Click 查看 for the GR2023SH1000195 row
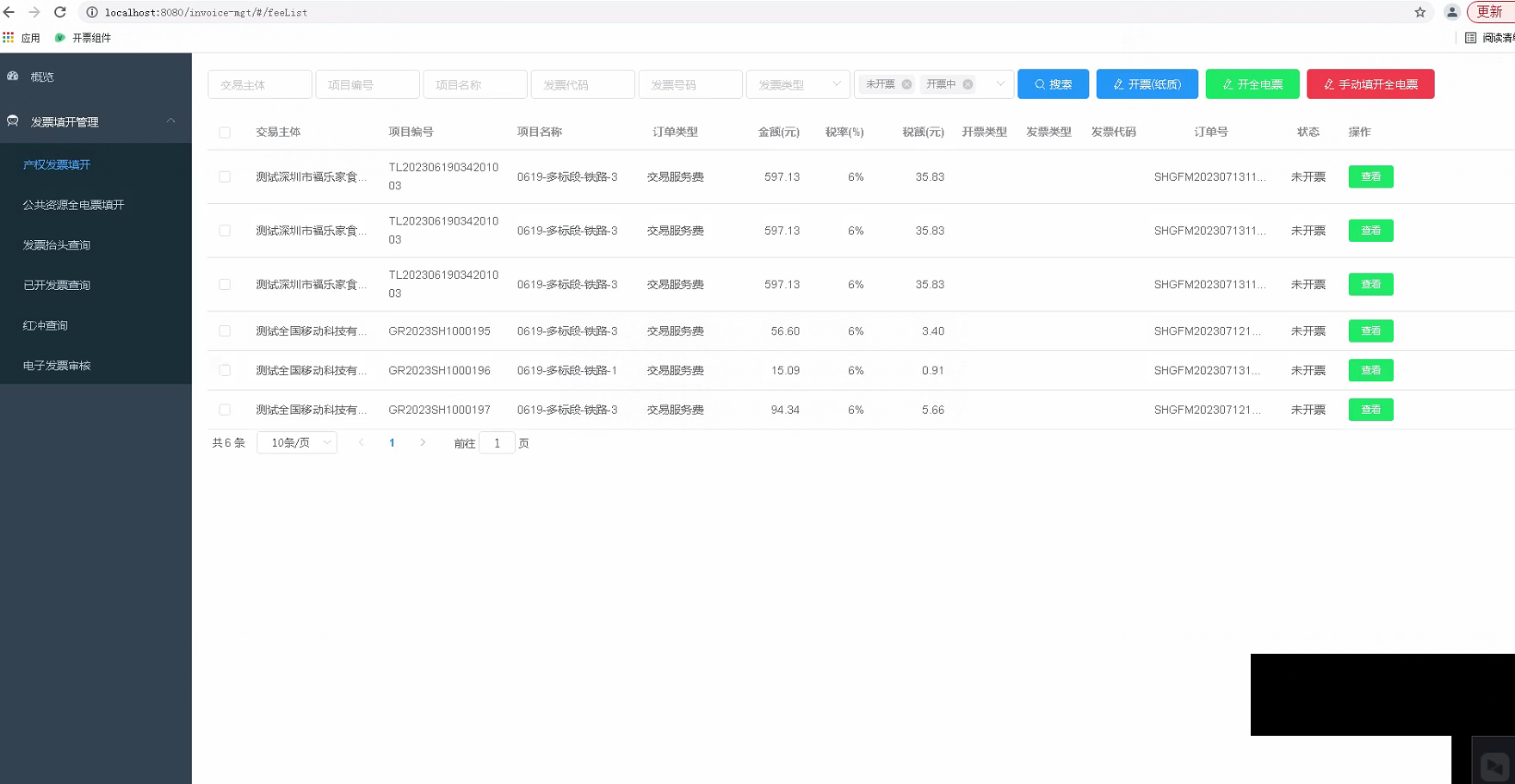This screenshot has width=1515, height=784. [1370, 330]
